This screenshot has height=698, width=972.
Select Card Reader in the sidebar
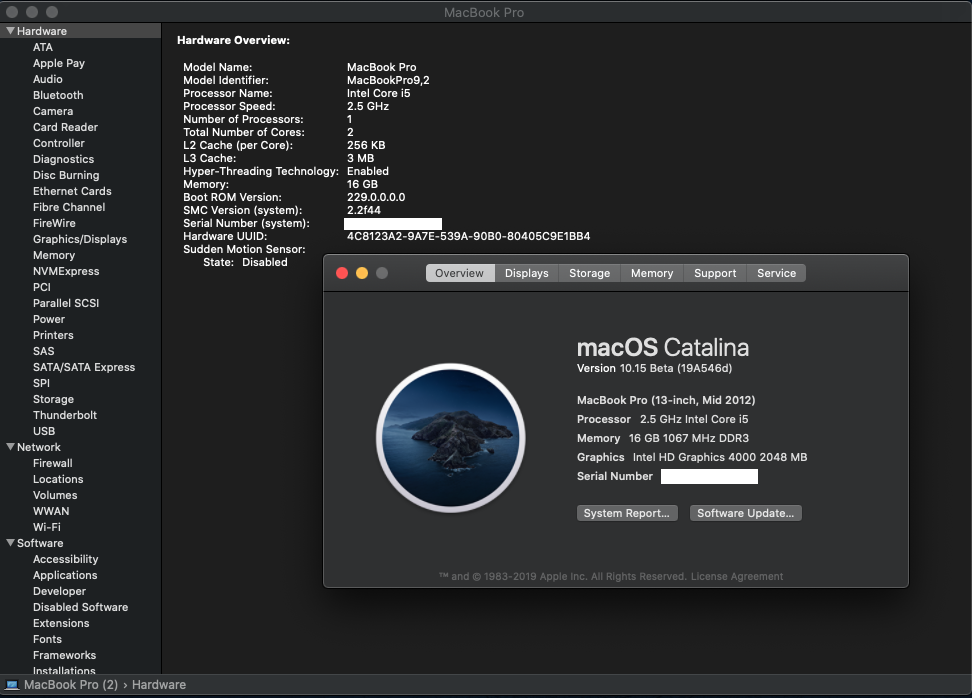pyautogui.click(x=66, y=127)
